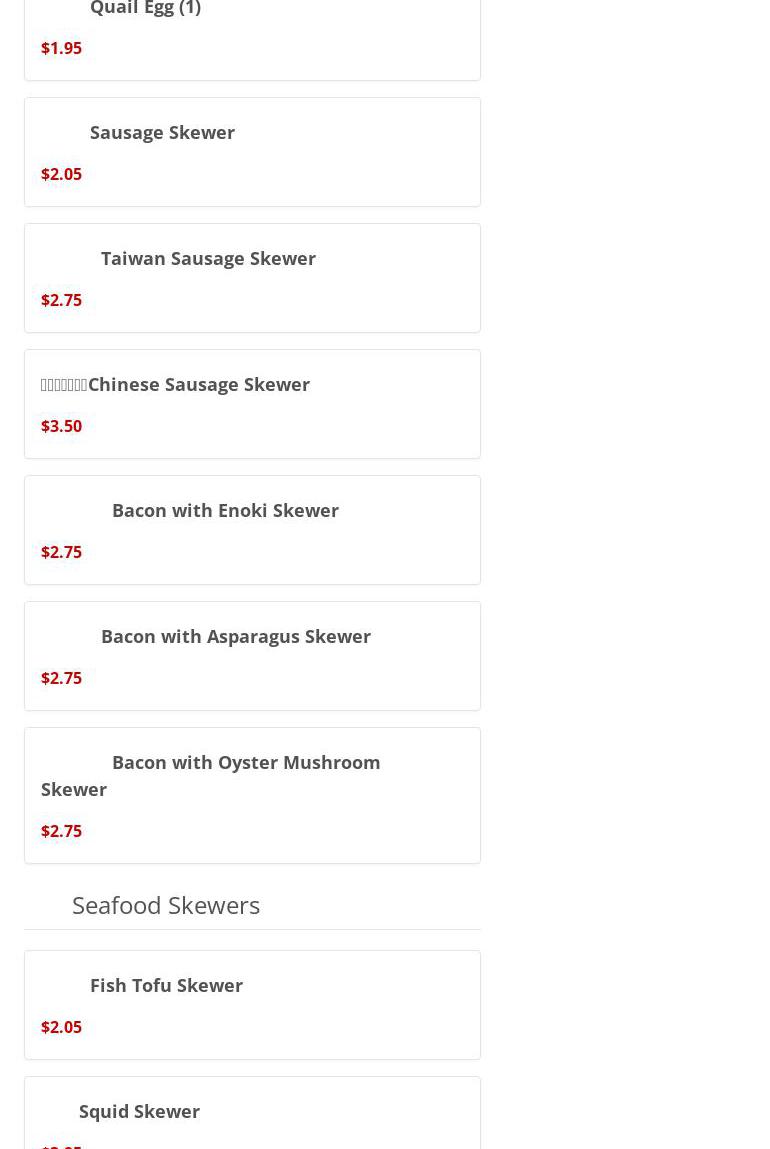Click the $1.95 Quail Egg price
This screenshot has height=1149, width=770.
[x=62, y=48]
